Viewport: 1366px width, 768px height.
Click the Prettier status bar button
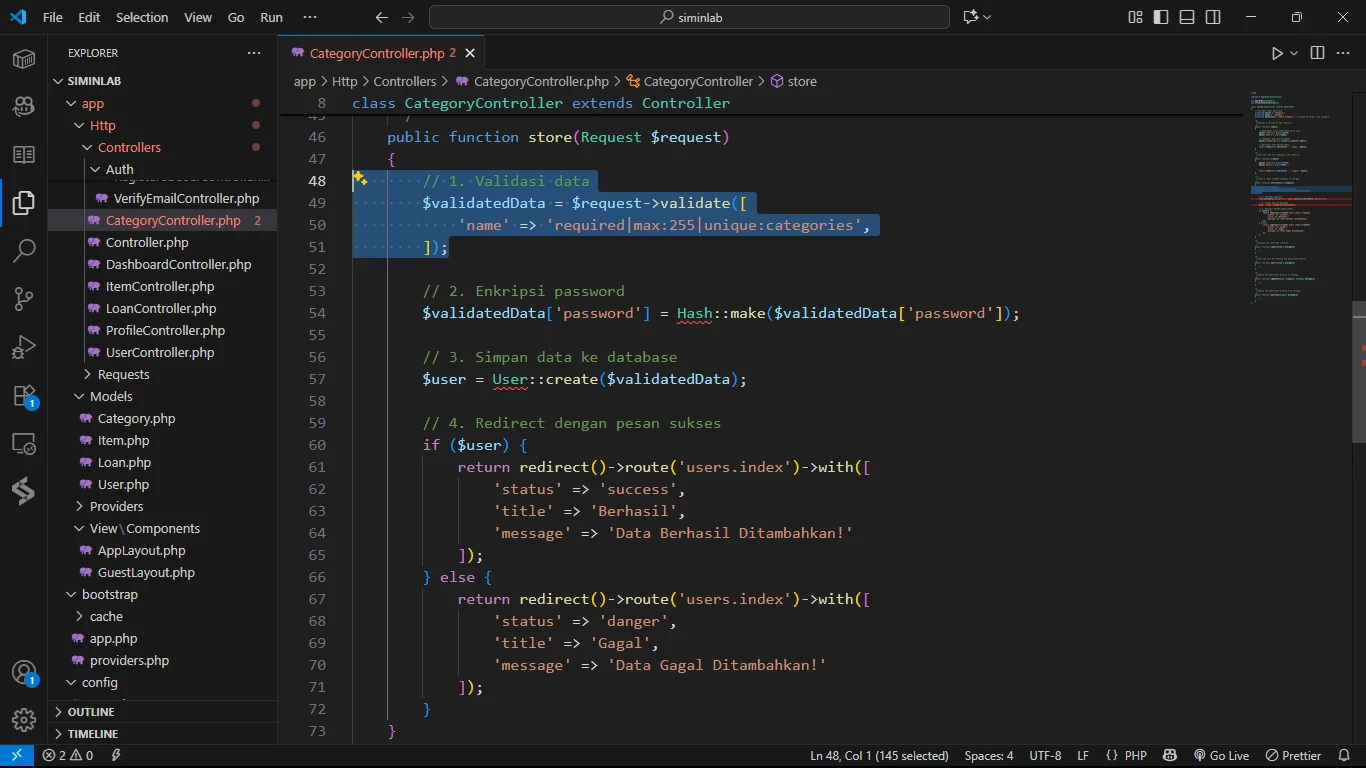point(1294,756)
